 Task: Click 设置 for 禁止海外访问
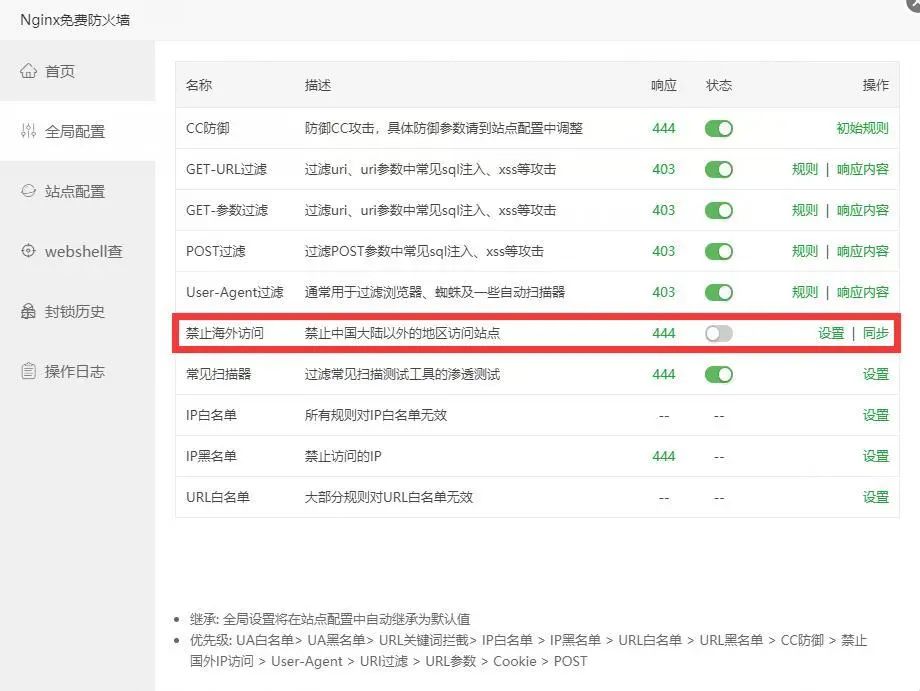pyautogui.click(x=831, y=333)
